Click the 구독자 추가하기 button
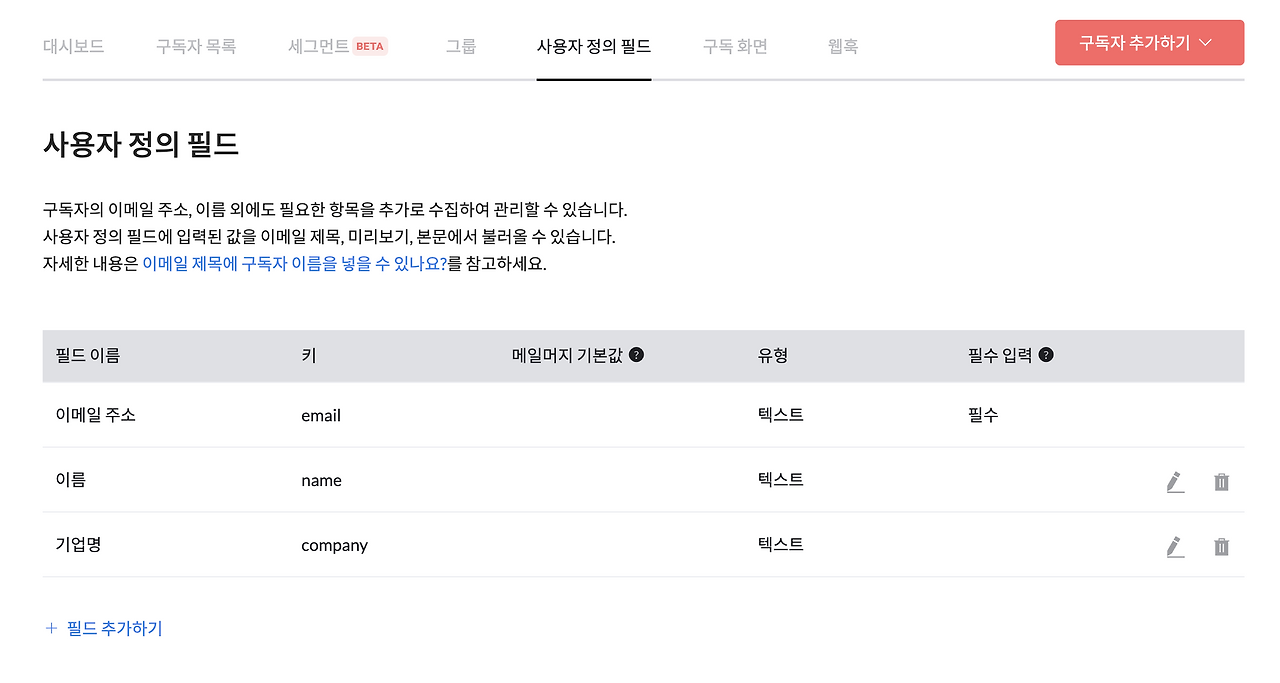This screenshot has height=683, width=1280. (1135, 43)
